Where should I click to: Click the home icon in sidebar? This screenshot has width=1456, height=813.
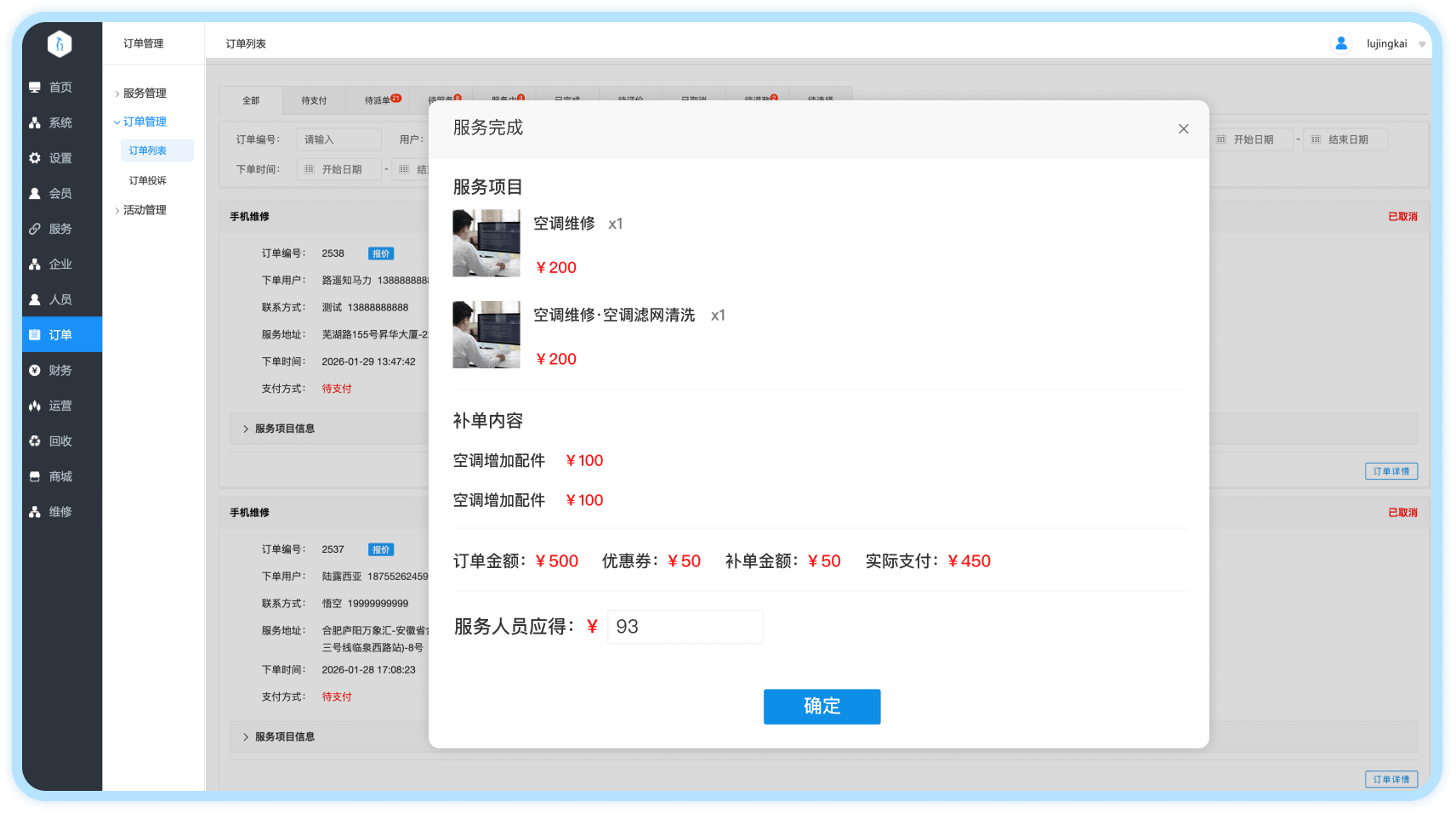tap(35, 88)
